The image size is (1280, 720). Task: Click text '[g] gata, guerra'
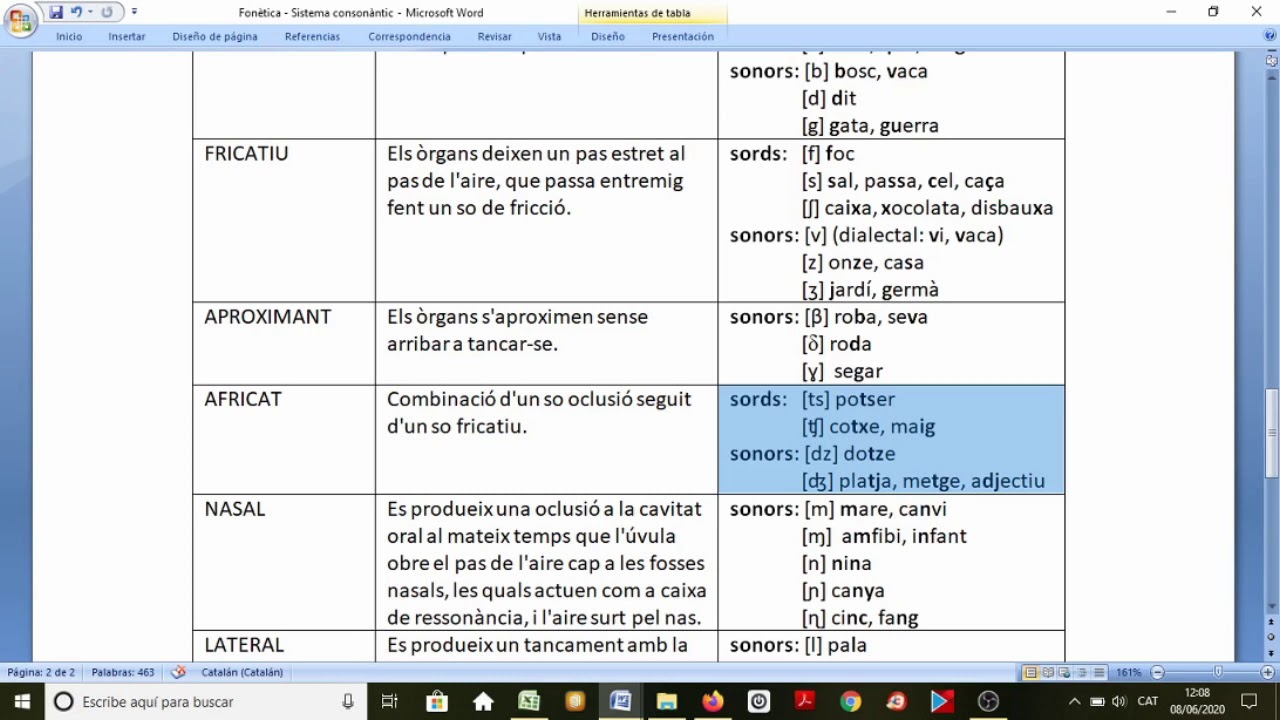pos(870,126)
